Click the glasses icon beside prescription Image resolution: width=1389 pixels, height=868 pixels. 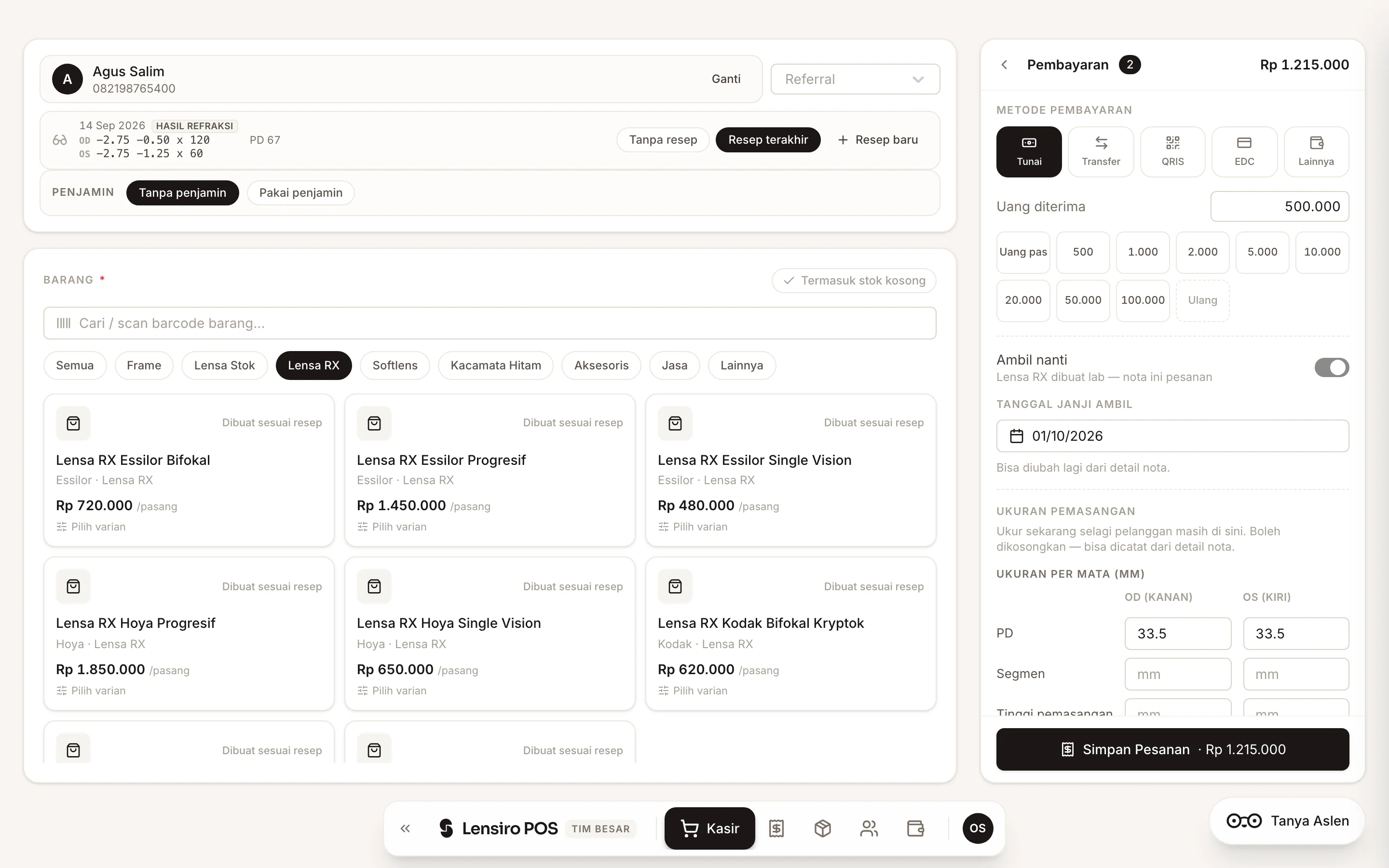point(60,140)
